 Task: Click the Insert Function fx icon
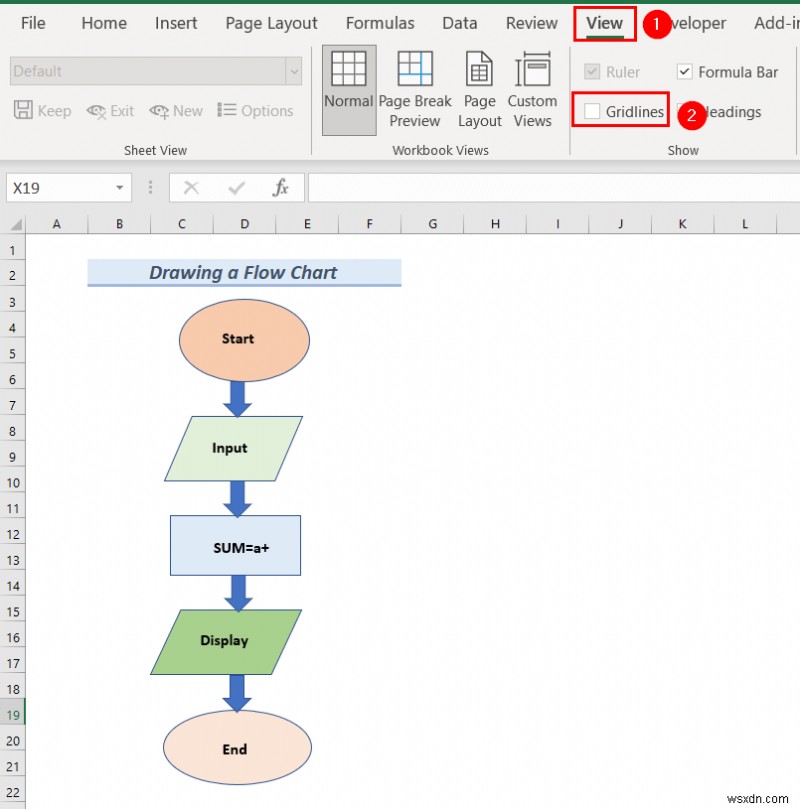tap(281, 187)
